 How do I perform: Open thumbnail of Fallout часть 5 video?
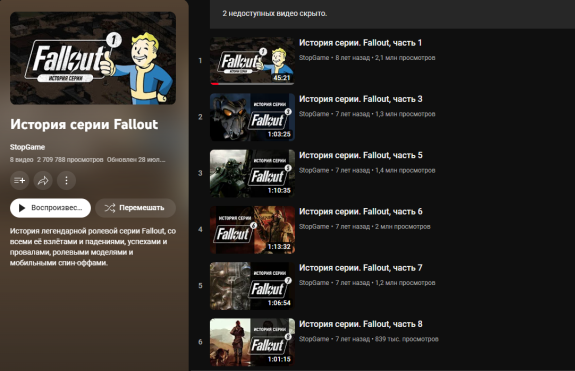(252, 173)
